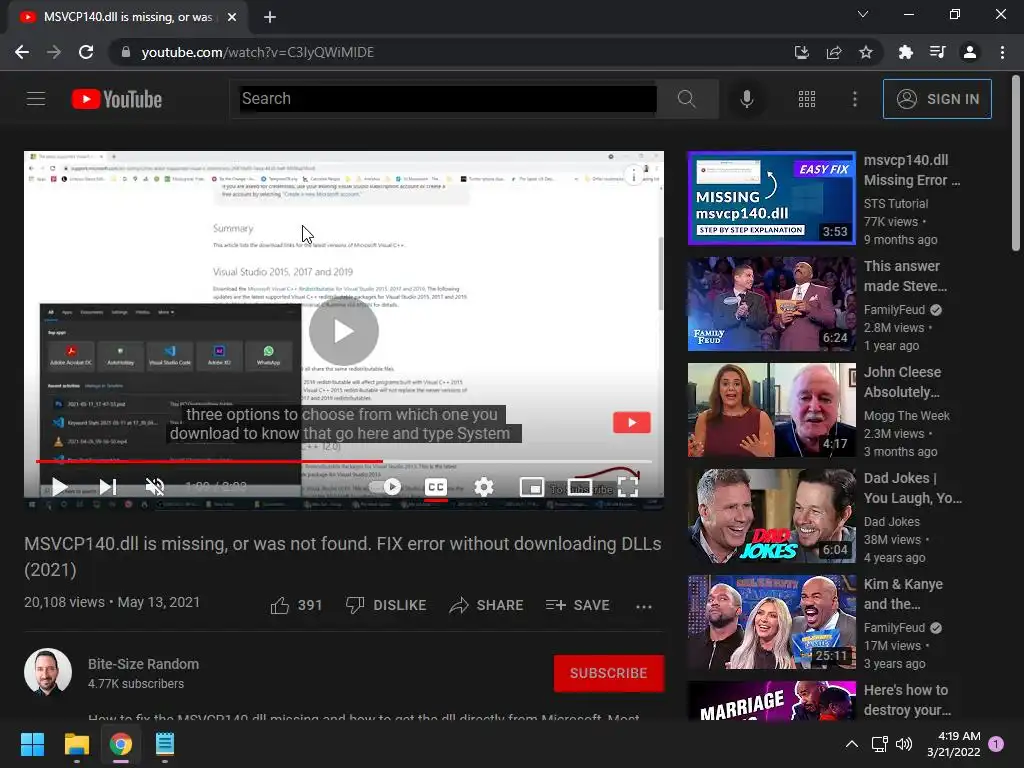Open the SHARE dialog
The height and width of the screenshot is (768, 1024).
pos(487,605)
